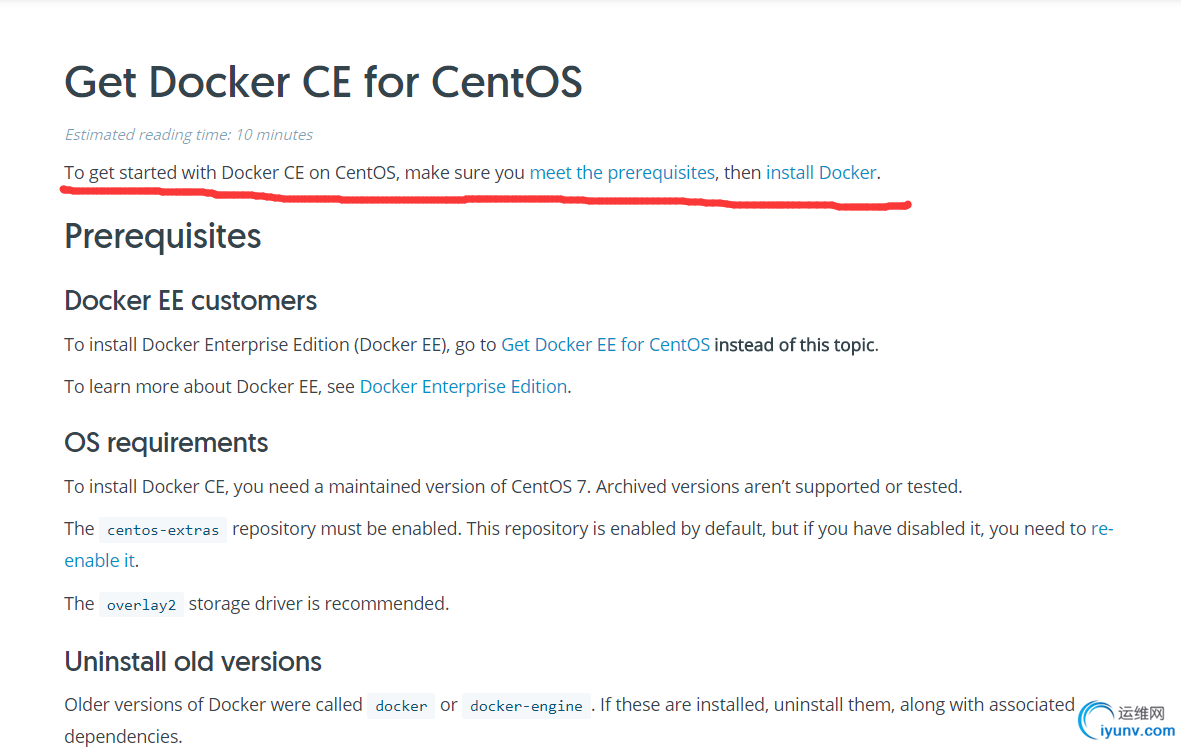Follow the 'install Docker' link
Viewport: 1181px width, 747px height.
821,172
